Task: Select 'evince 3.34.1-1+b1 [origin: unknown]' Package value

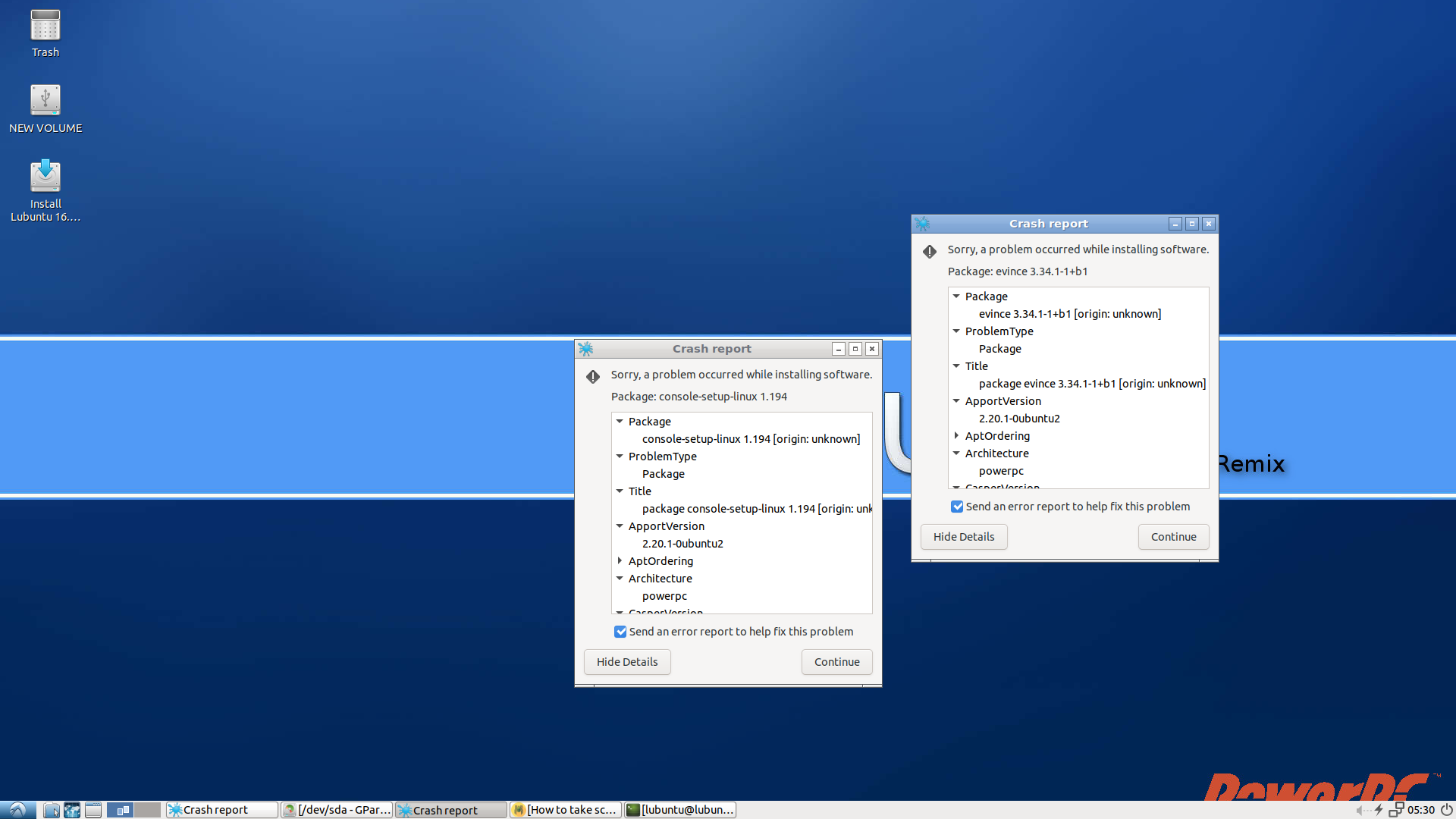Action: point(1070,314)
